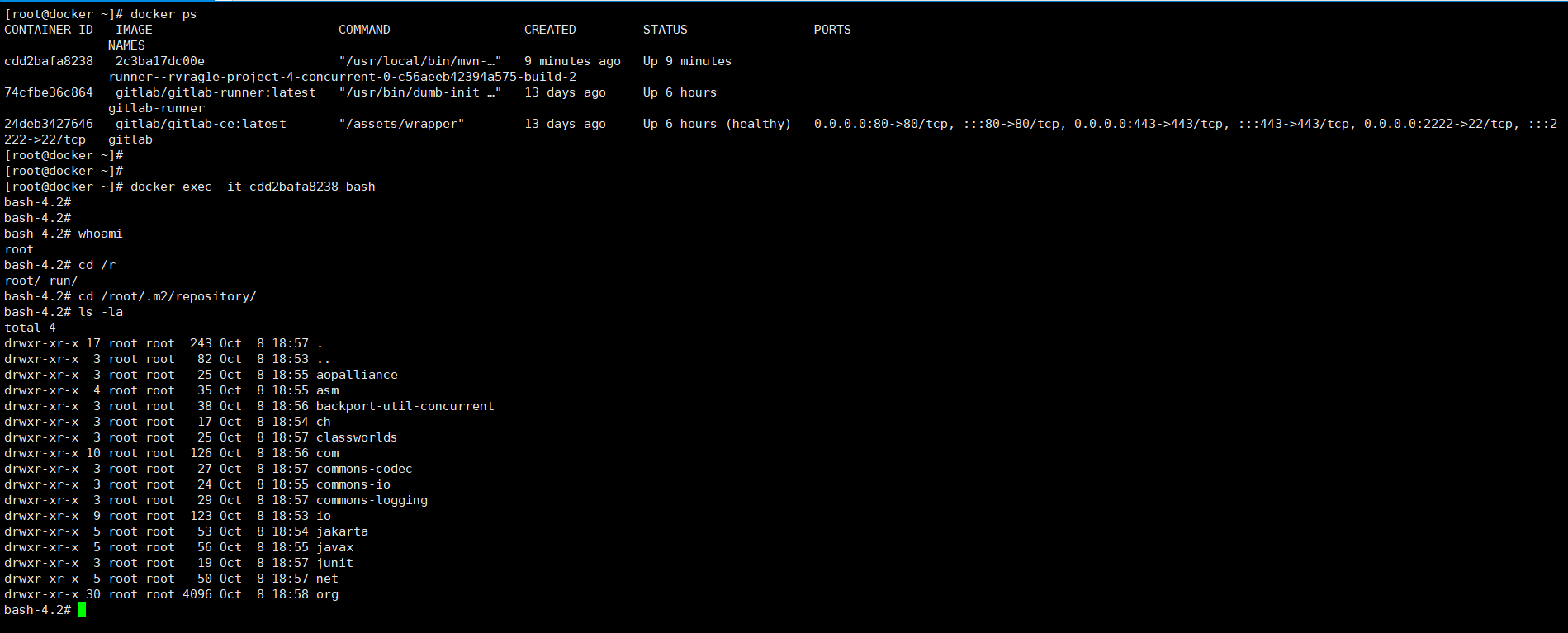The height and width of the screenshot is (633, 1568).
Task: Click the runner--rvragle-project-4-concurrent container name
Action: click(343, 77)
